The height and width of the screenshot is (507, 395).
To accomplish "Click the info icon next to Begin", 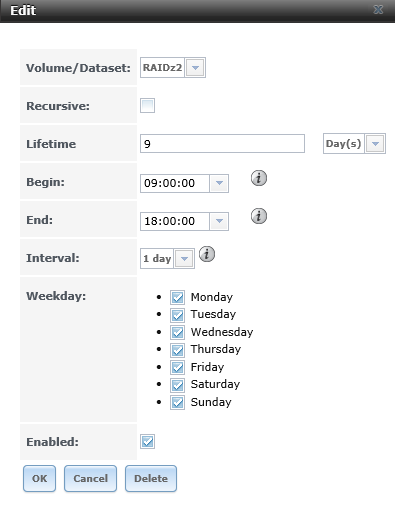I will [x=259, y=178].
